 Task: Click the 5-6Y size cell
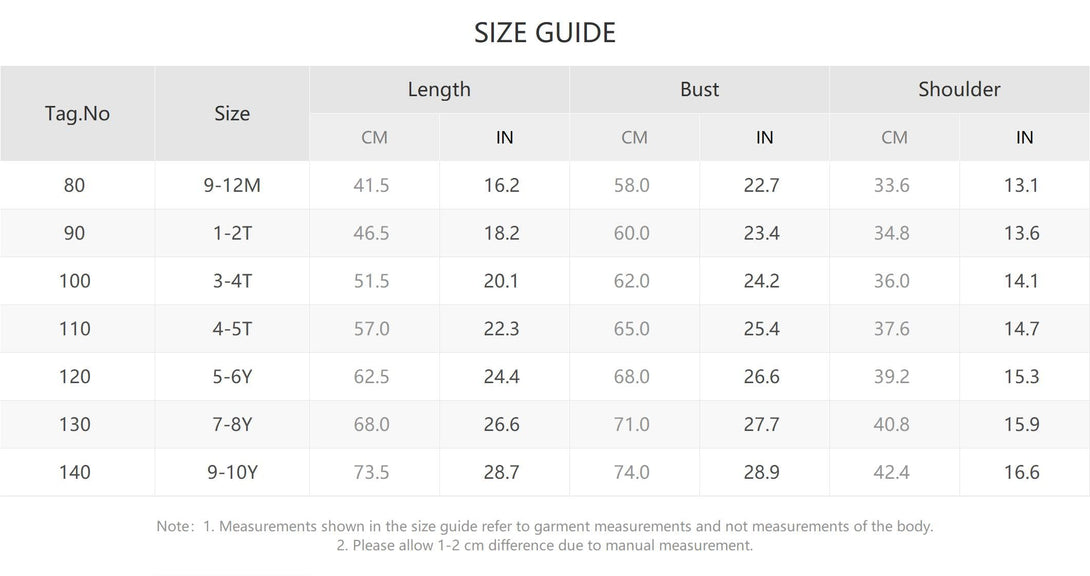click(232, 377)
